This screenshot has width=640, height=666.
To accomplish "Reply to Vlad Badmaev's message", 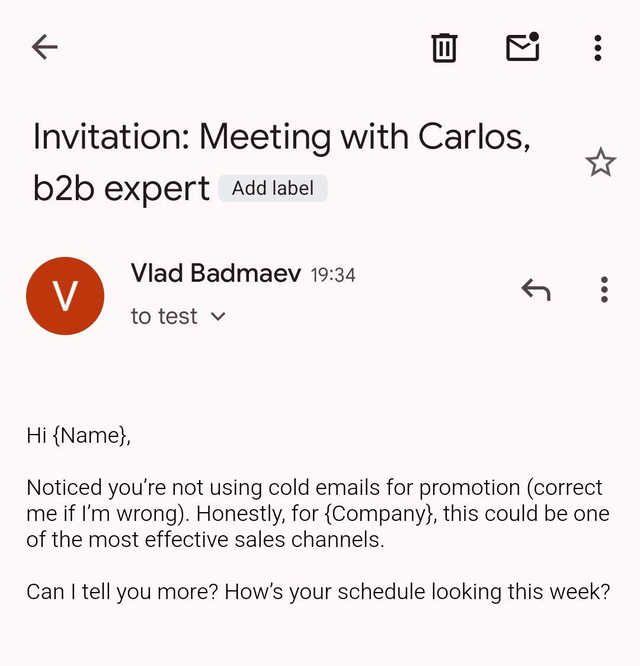I will coord(536,290).
